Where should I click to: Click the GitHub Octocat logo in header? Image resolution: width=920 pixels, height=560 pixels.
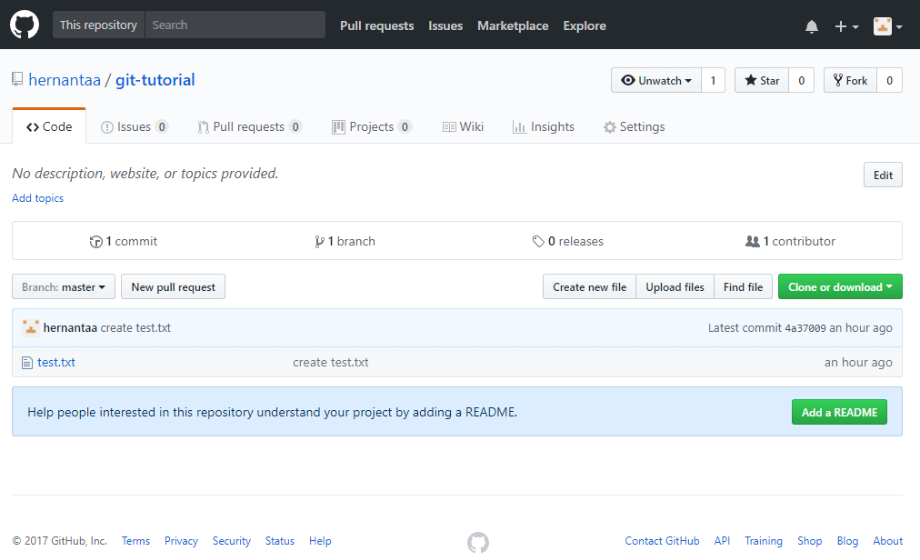tap(25, 25)
